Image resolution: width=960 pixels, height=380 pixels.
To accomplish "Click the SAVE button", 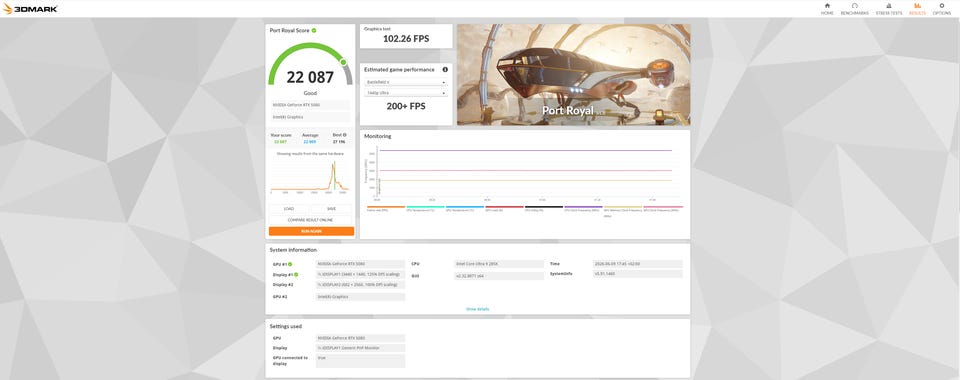I will coord(332,209).
